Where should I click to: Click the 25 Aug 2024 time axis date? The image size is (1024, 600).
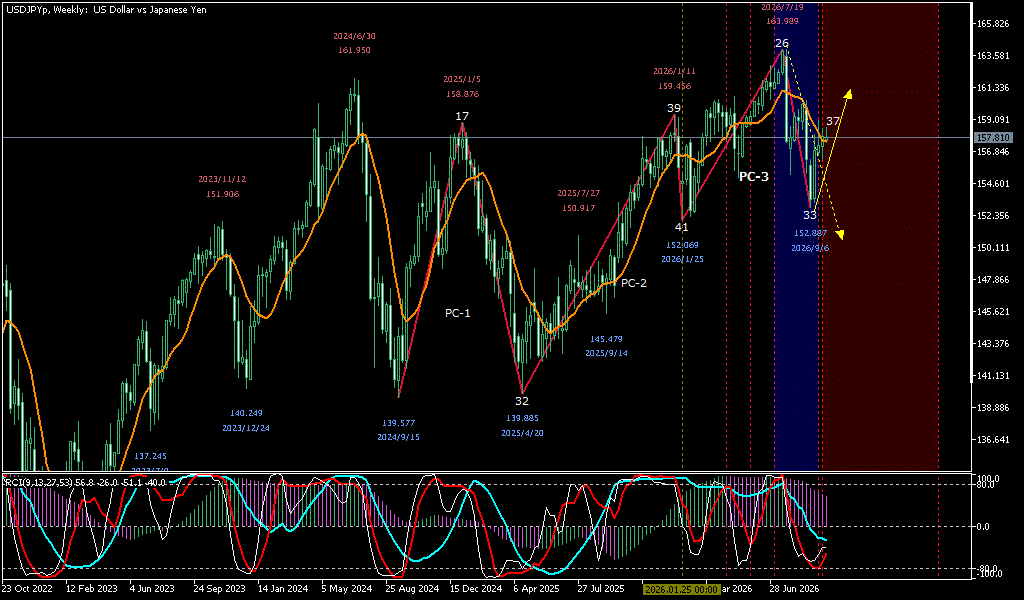pos(411,589)
